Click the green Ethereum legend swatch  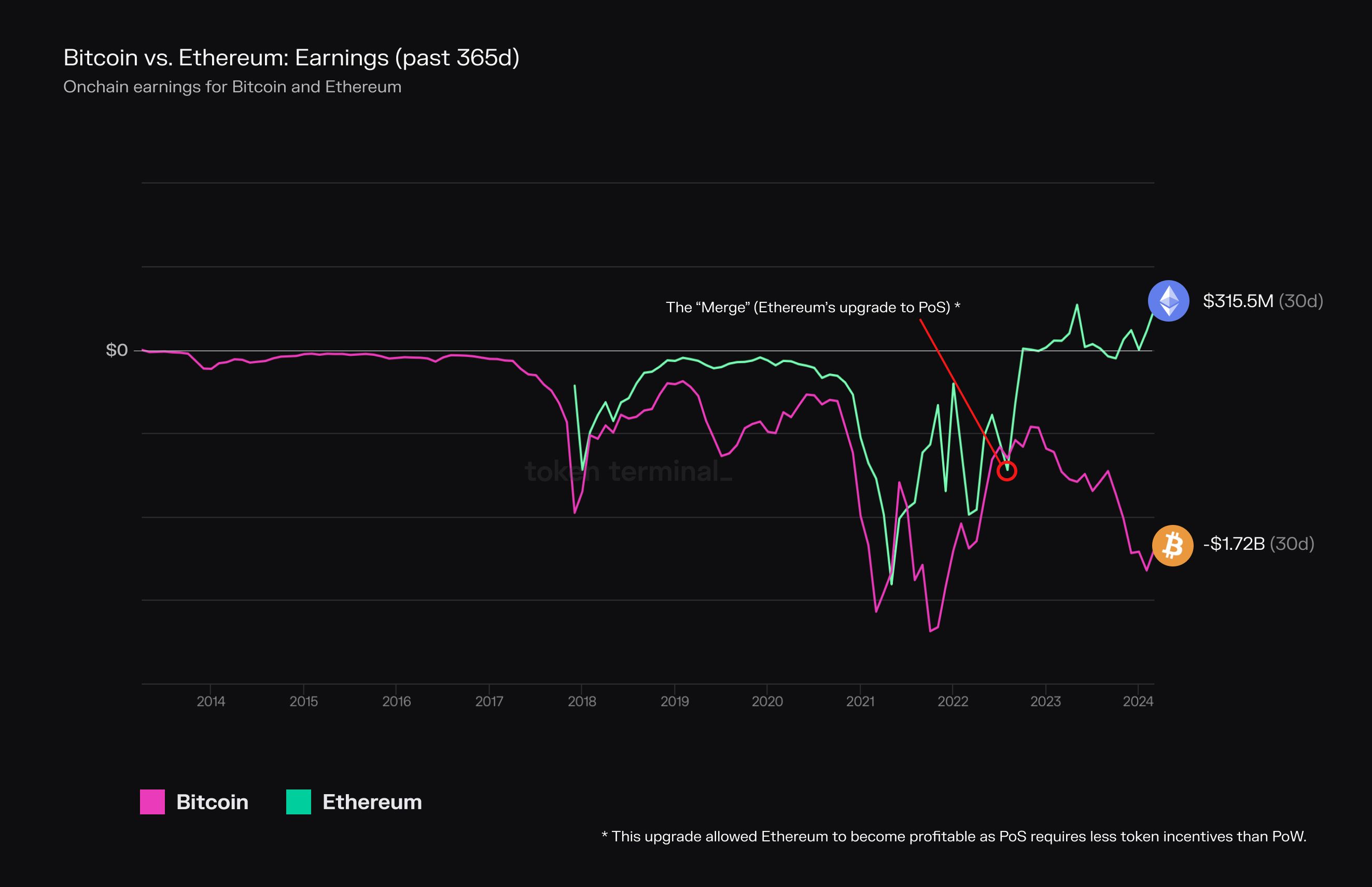click(x=298, y=802)
